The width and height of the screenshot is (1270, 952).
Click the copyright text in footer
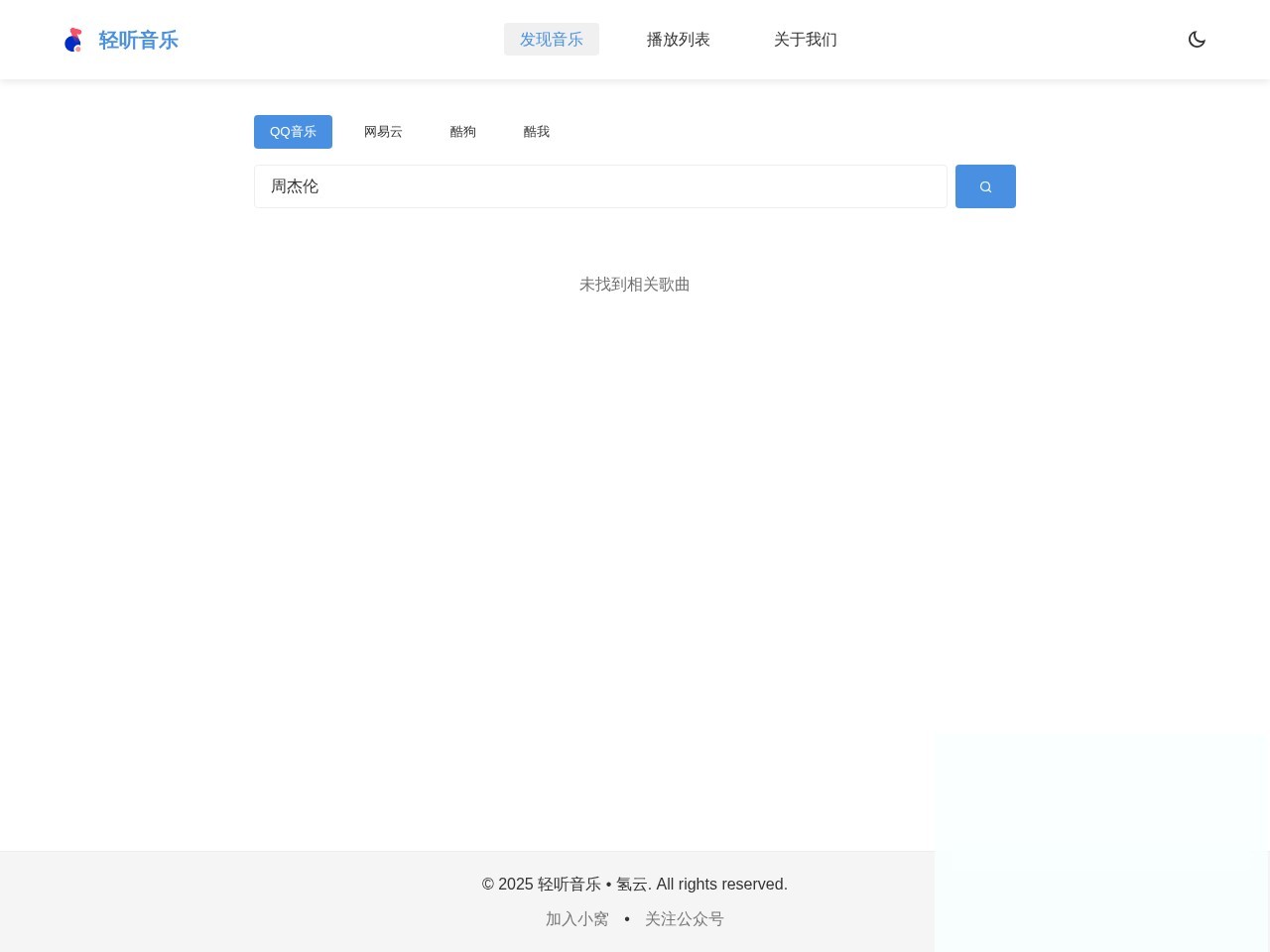tap(635, 885)
